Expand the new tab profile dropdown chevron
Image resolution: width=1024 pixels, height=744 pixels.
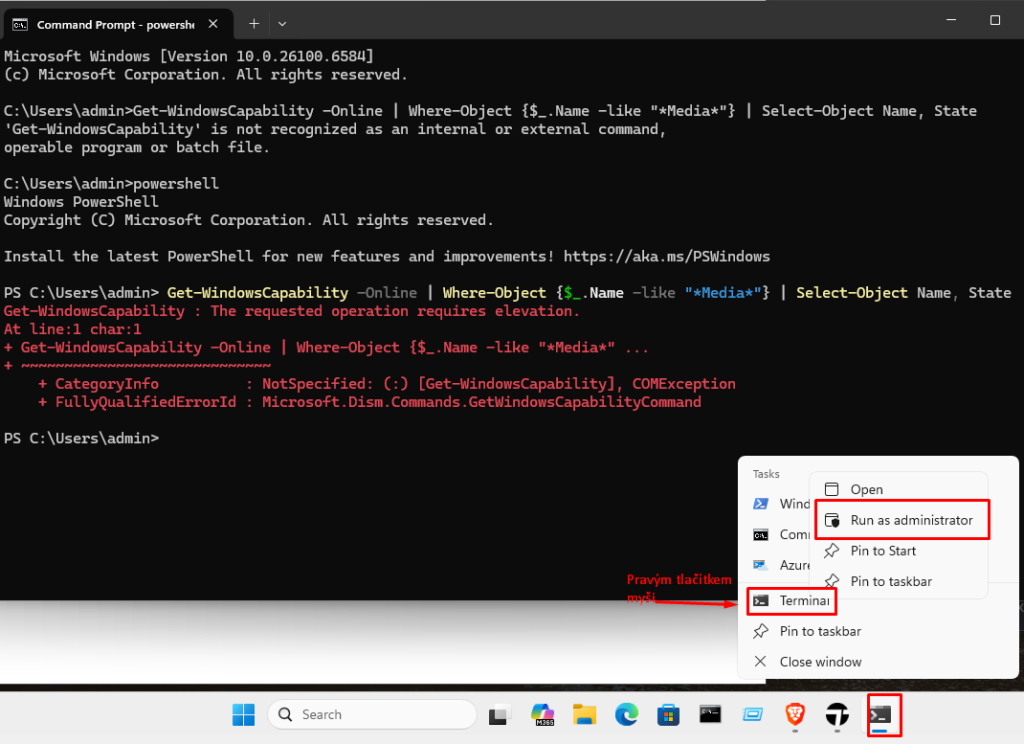282,24
